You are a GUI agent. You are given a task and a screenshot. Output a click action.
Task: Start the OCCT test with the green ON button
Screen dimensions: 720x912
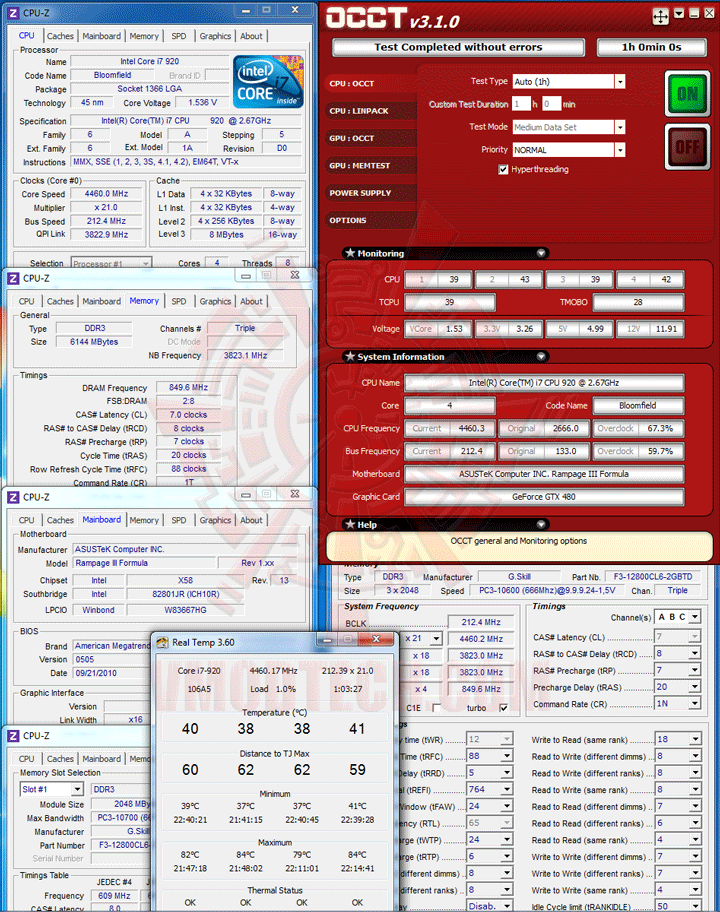coord(687,94)
